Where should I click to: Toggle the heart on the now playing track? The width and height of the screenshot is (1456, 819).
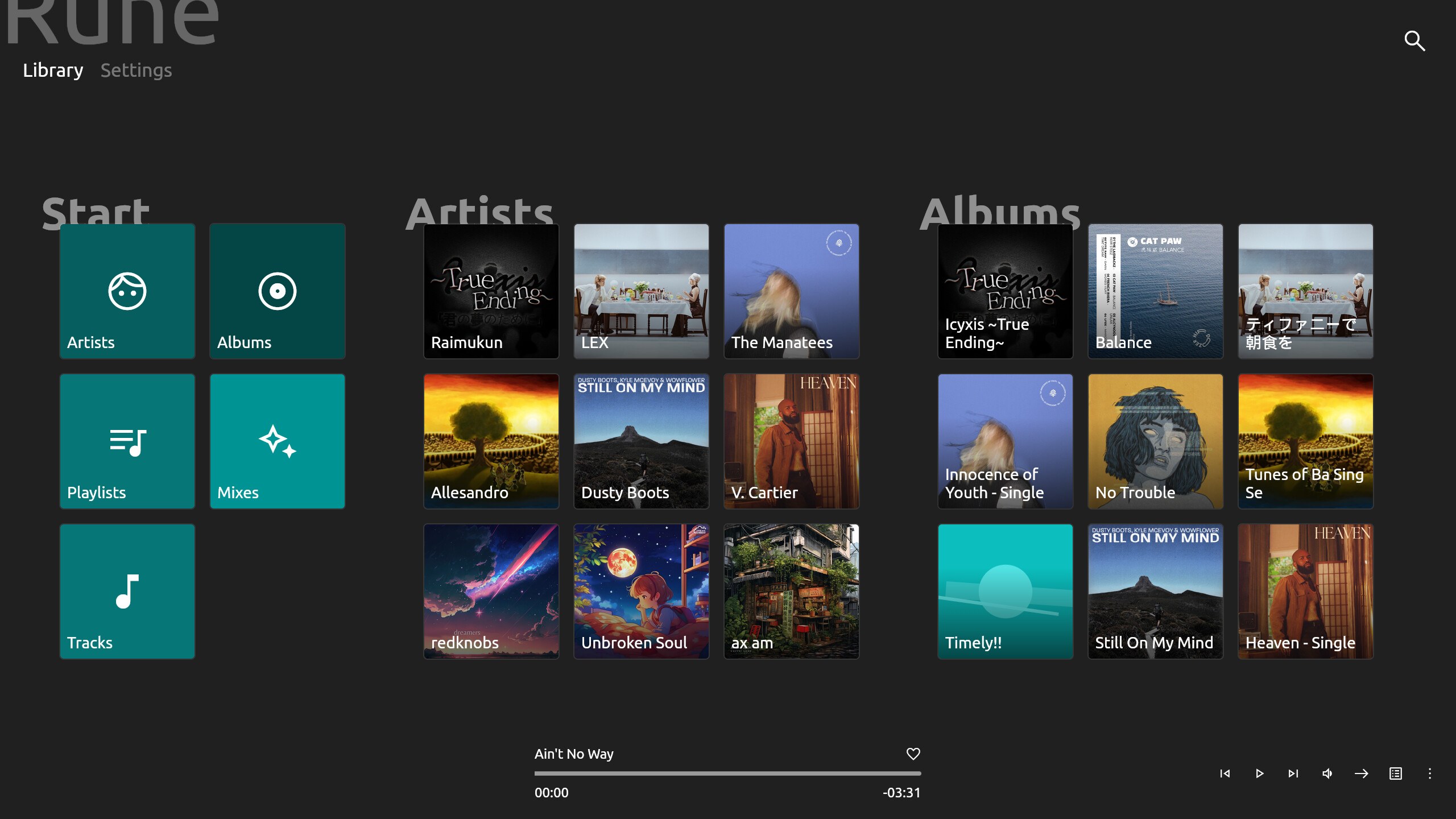(x=913, y=754)
